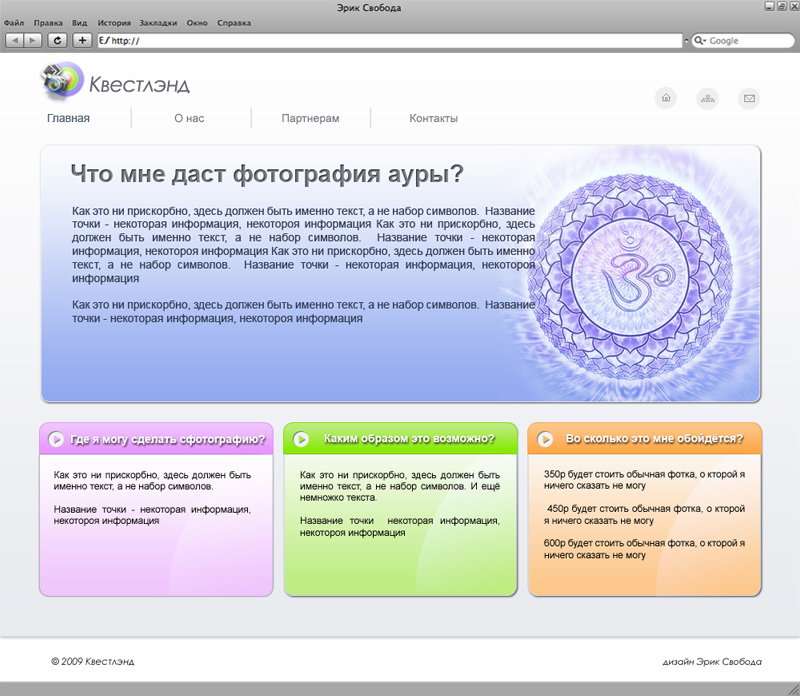The image size is (800, 696).
Task: Click the purple Om mandala image
Action: click(630, 277)
